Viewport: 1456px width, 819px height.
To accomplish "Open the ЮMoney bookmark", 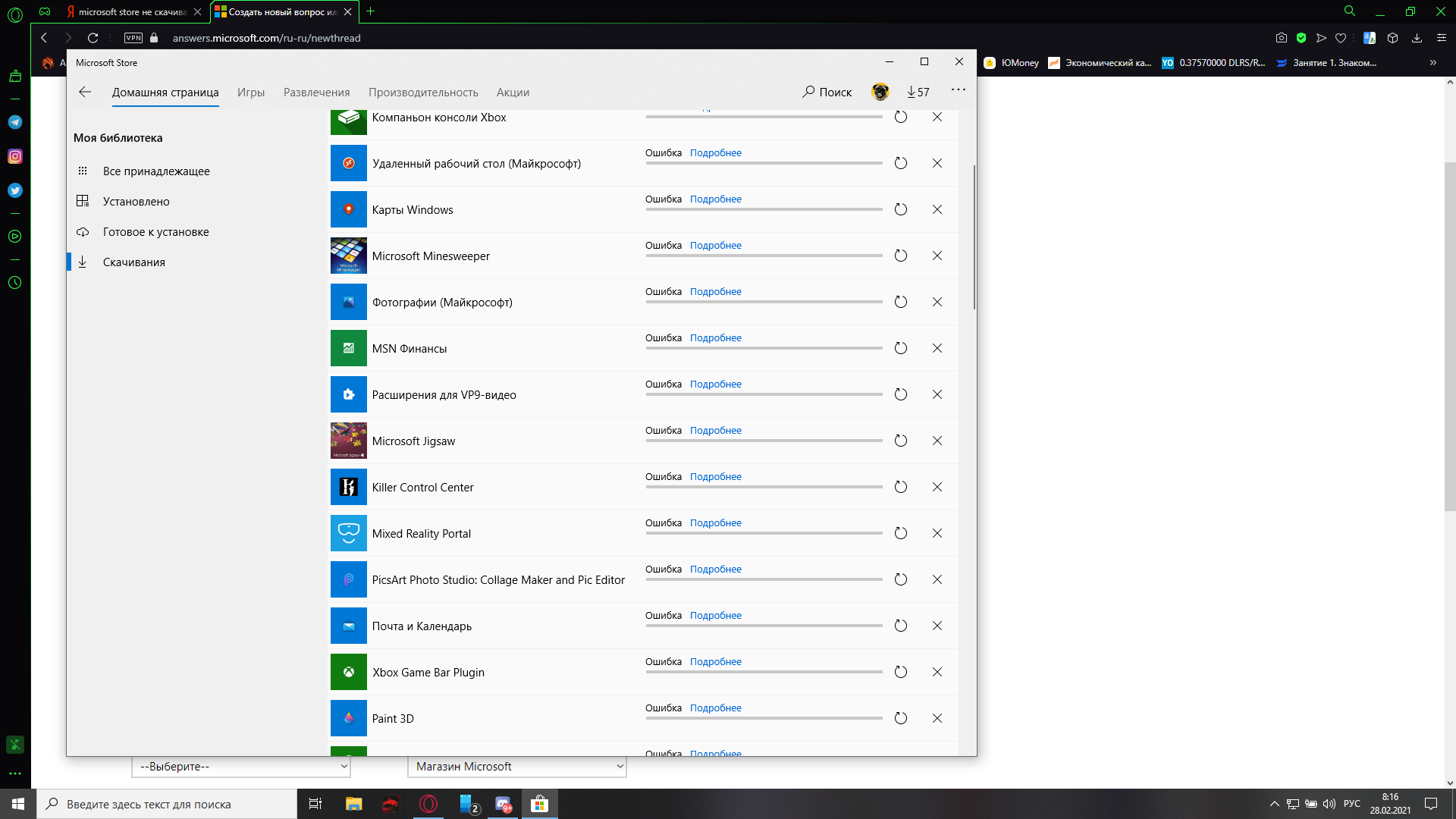I will point(1012,63).
